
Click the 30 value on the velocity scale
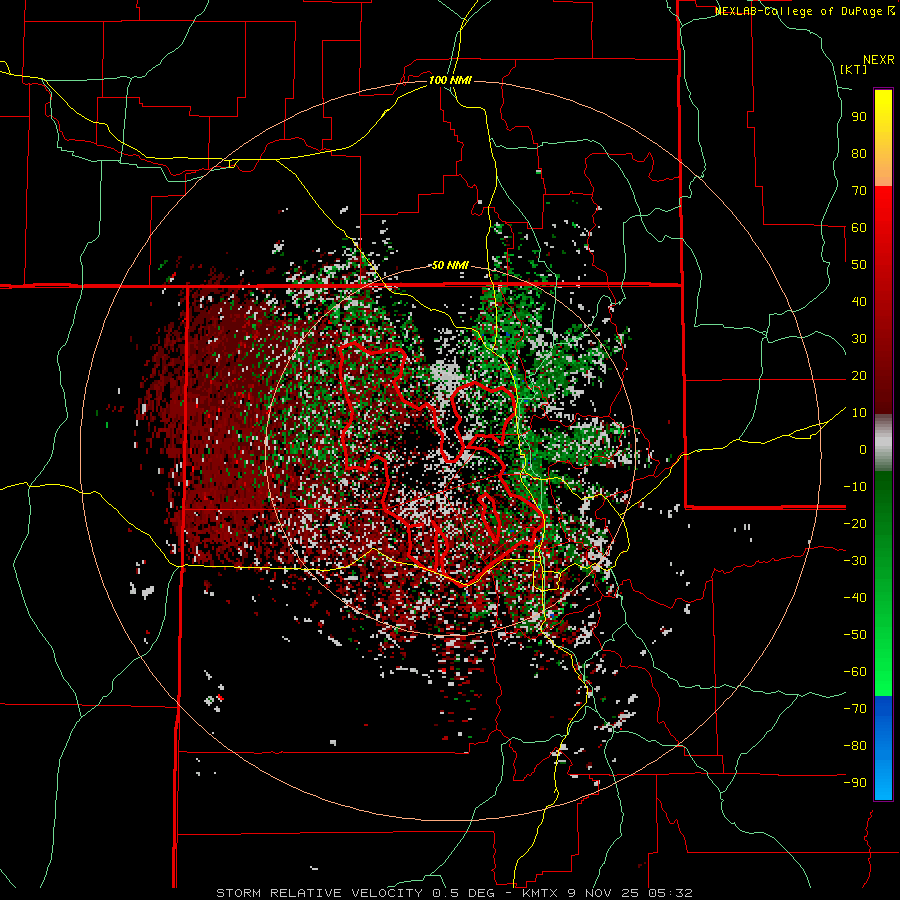859,339
